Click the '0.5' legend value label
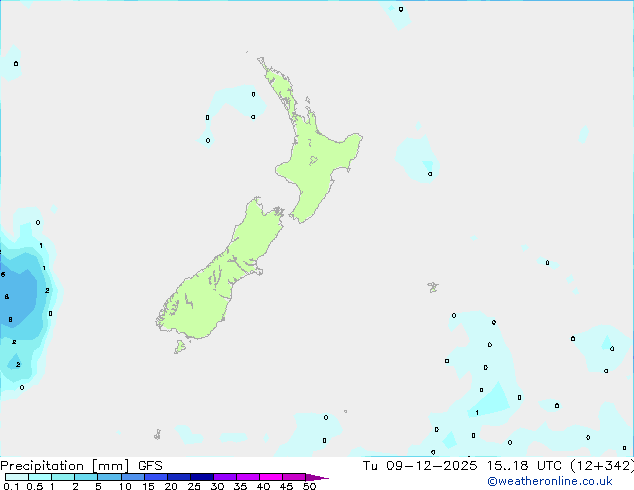 35,486
